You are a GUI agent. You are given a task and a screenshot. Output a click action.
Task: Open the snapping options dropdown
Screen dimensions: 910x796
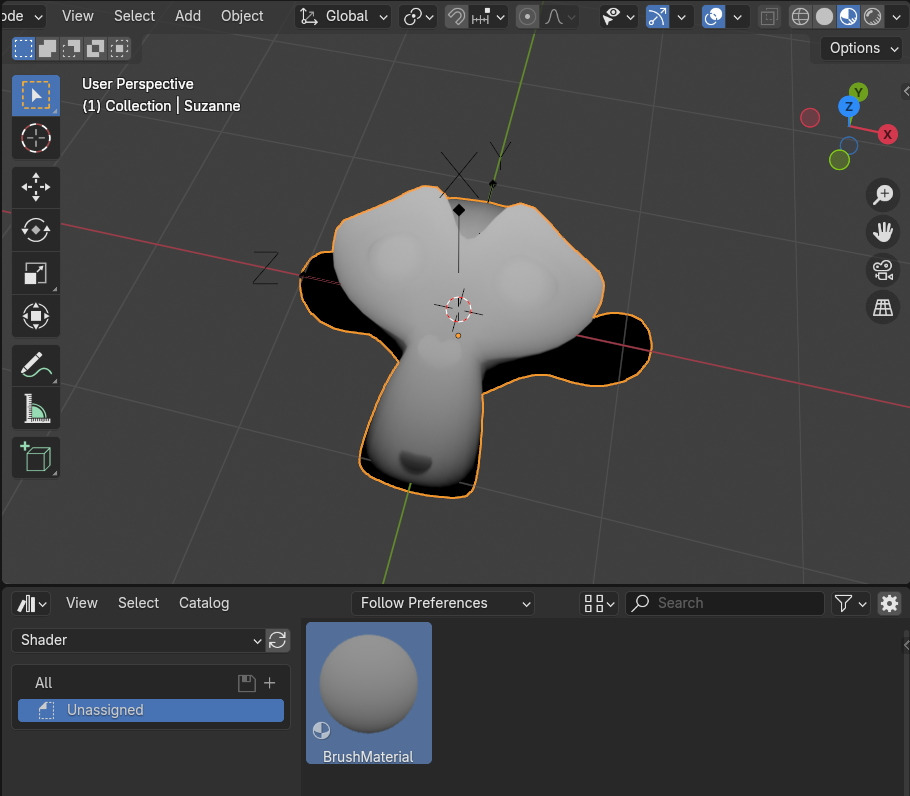point(489,17)
